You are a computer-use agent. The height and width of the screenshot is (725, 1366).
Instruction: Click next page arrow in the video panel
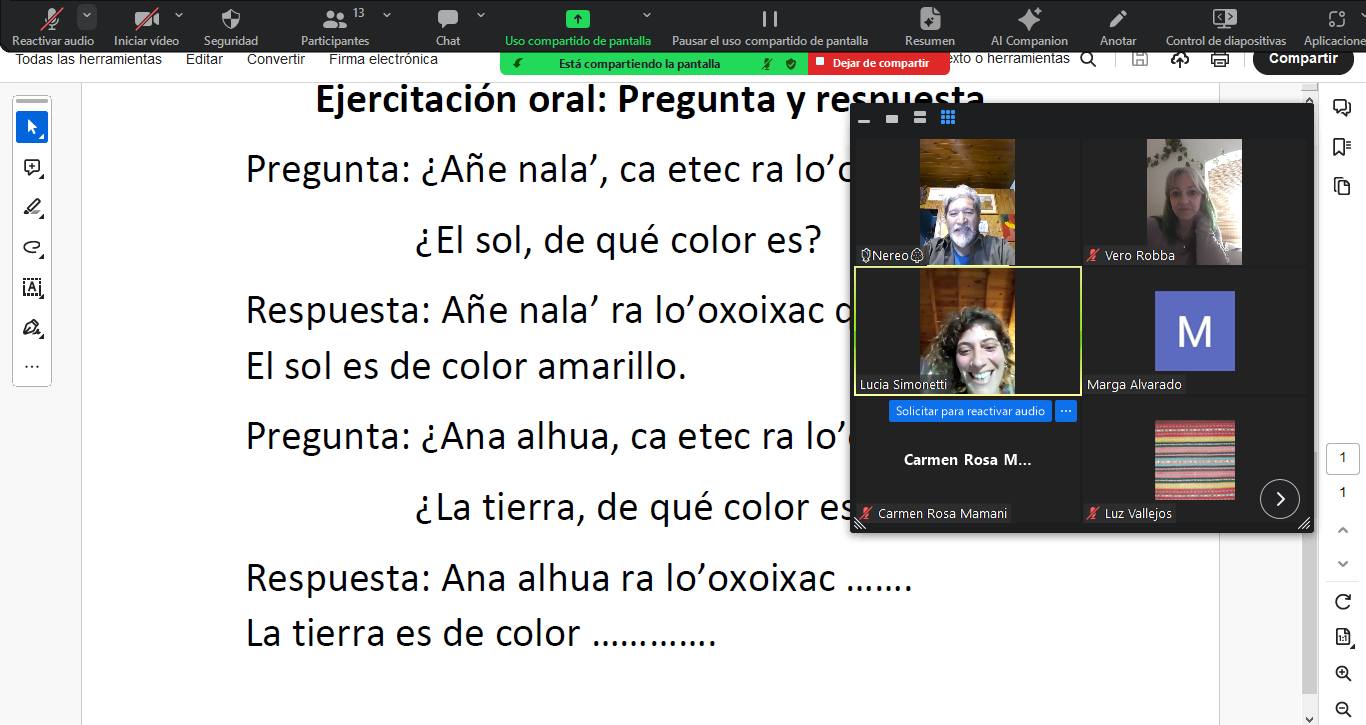click(x=1279, y=498)
